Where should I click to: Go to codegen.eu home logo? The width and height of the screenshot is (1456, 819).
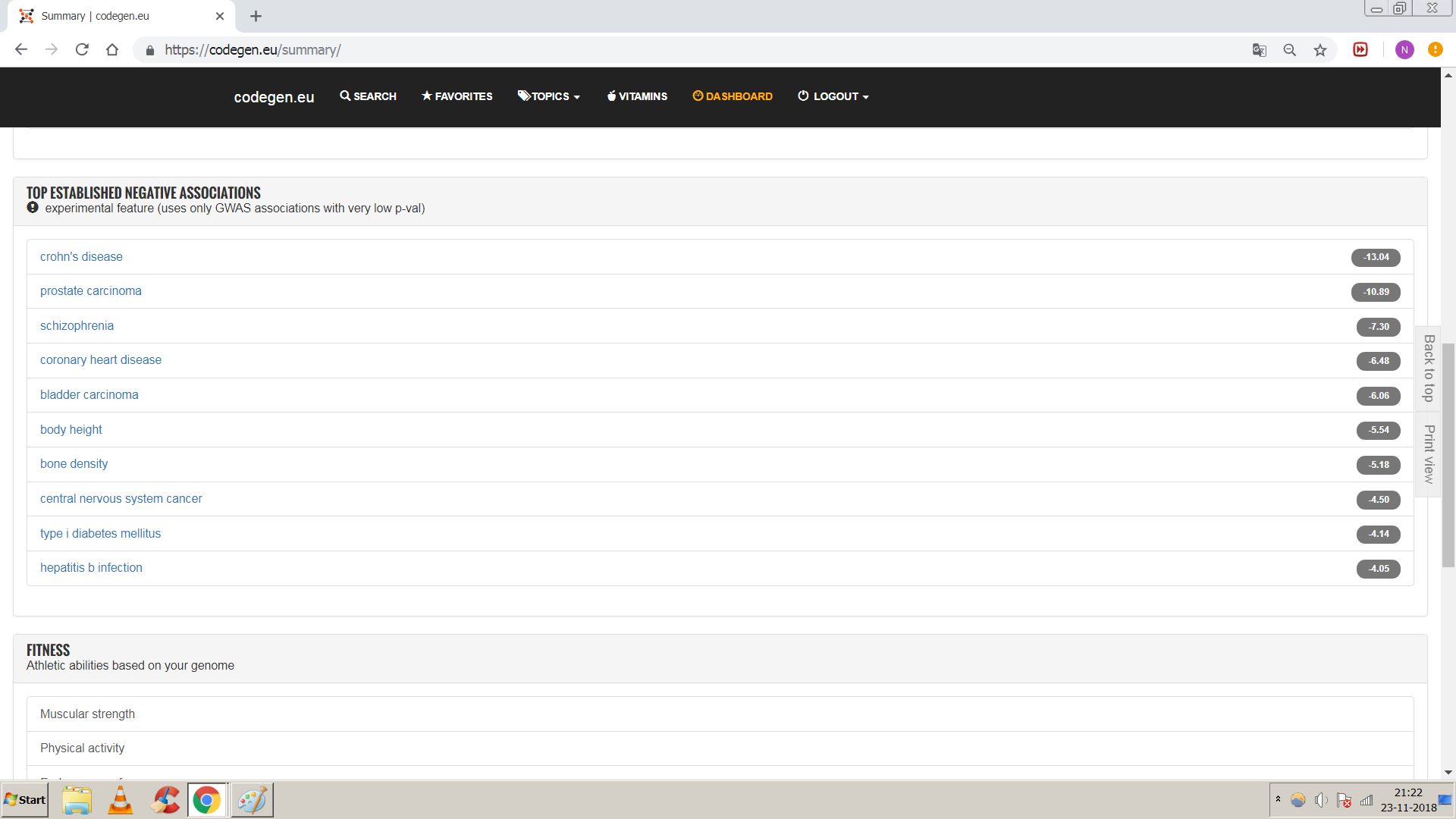(x=274, y=97)
